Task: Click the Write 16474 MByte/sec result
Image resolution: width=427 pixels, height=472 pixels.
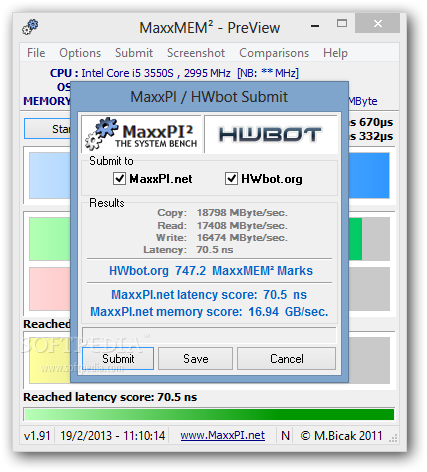Action: [x=222, y=238]
